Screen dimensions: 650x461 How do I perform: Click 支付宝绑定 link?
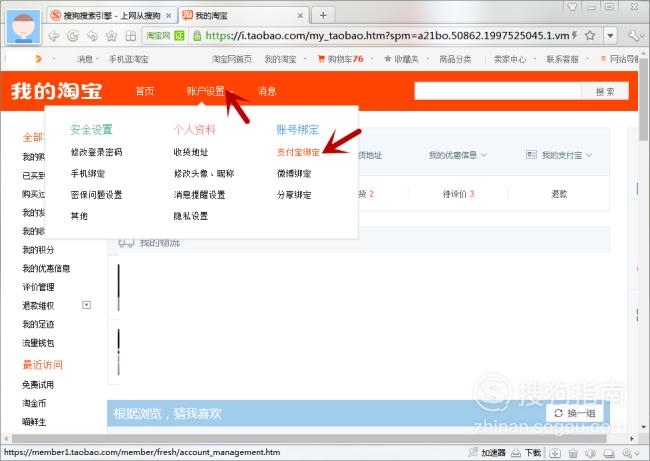pyautogui.click(x=298, y=152)
